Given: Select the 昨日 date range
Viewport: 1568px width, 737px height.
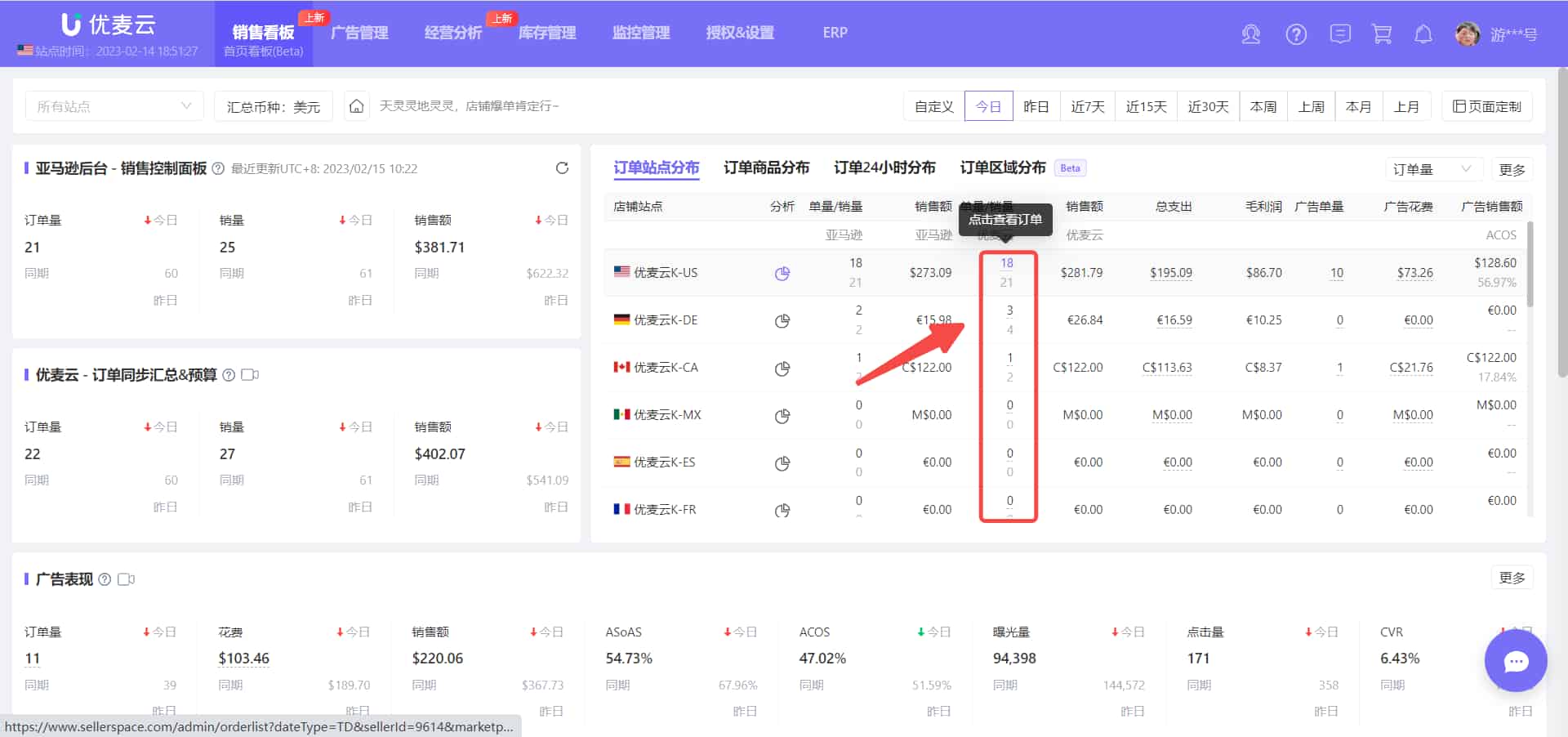Looking at the screenshot, I should click(x=1036, y=106).
